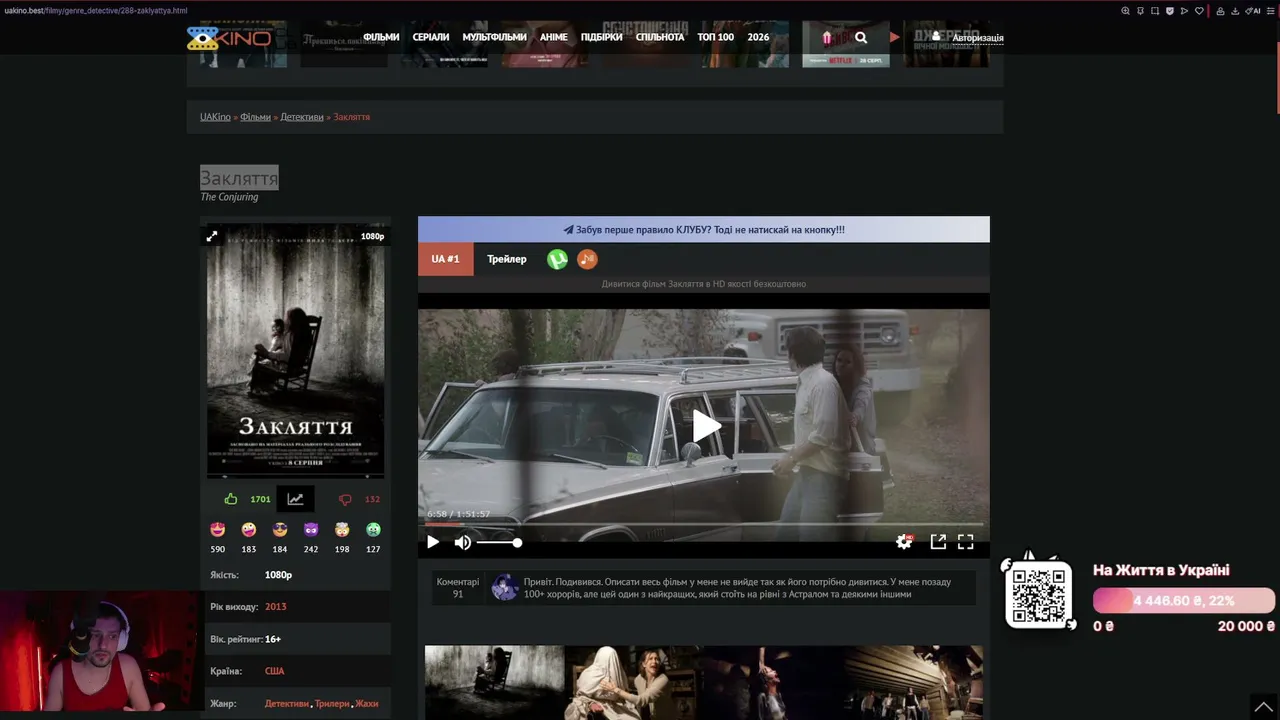Click the red play arrow in header

[894, 37]
